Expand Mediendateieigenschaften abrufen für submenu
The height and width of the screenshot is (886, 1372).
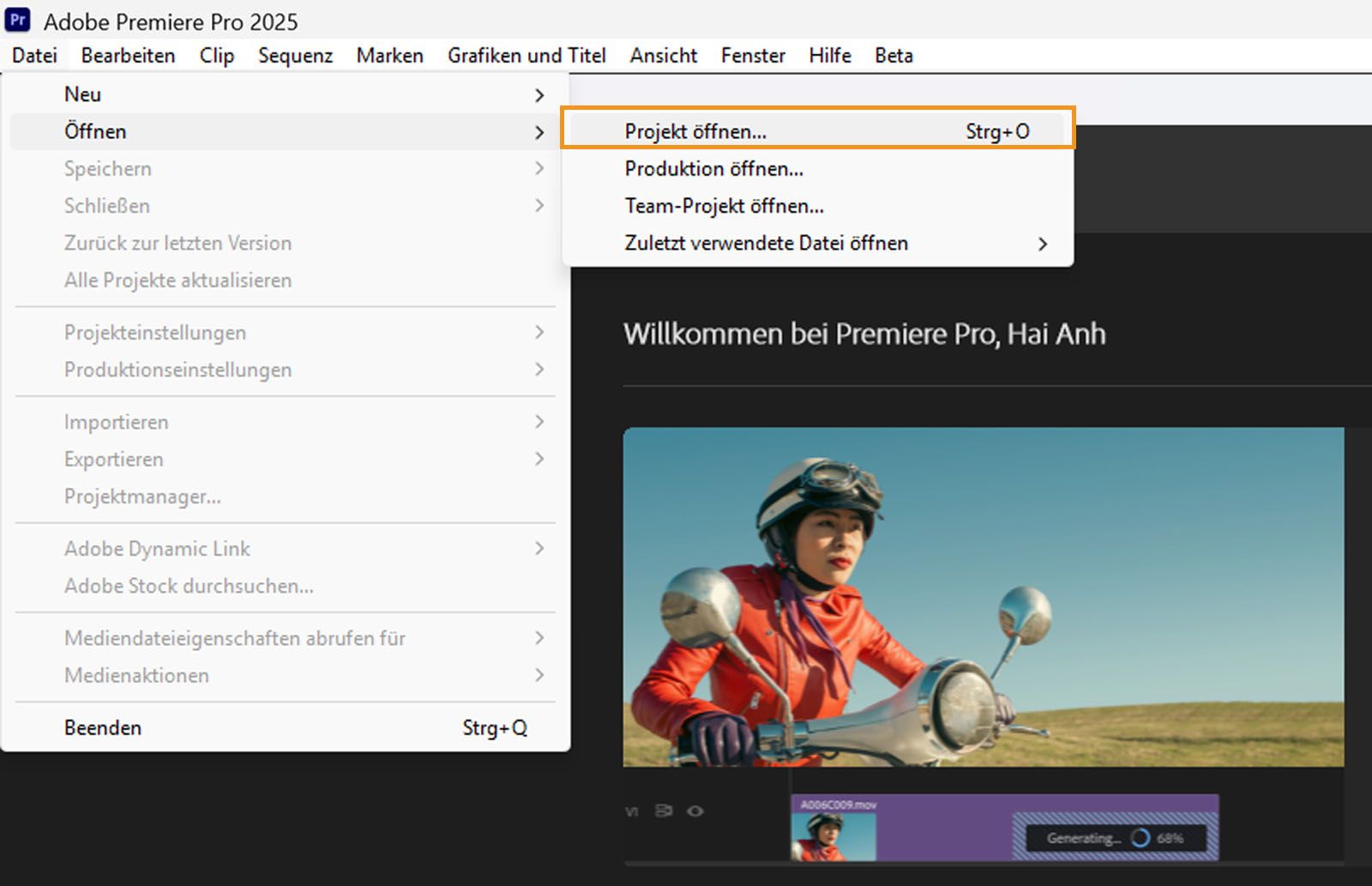click(x=286, y=638)
